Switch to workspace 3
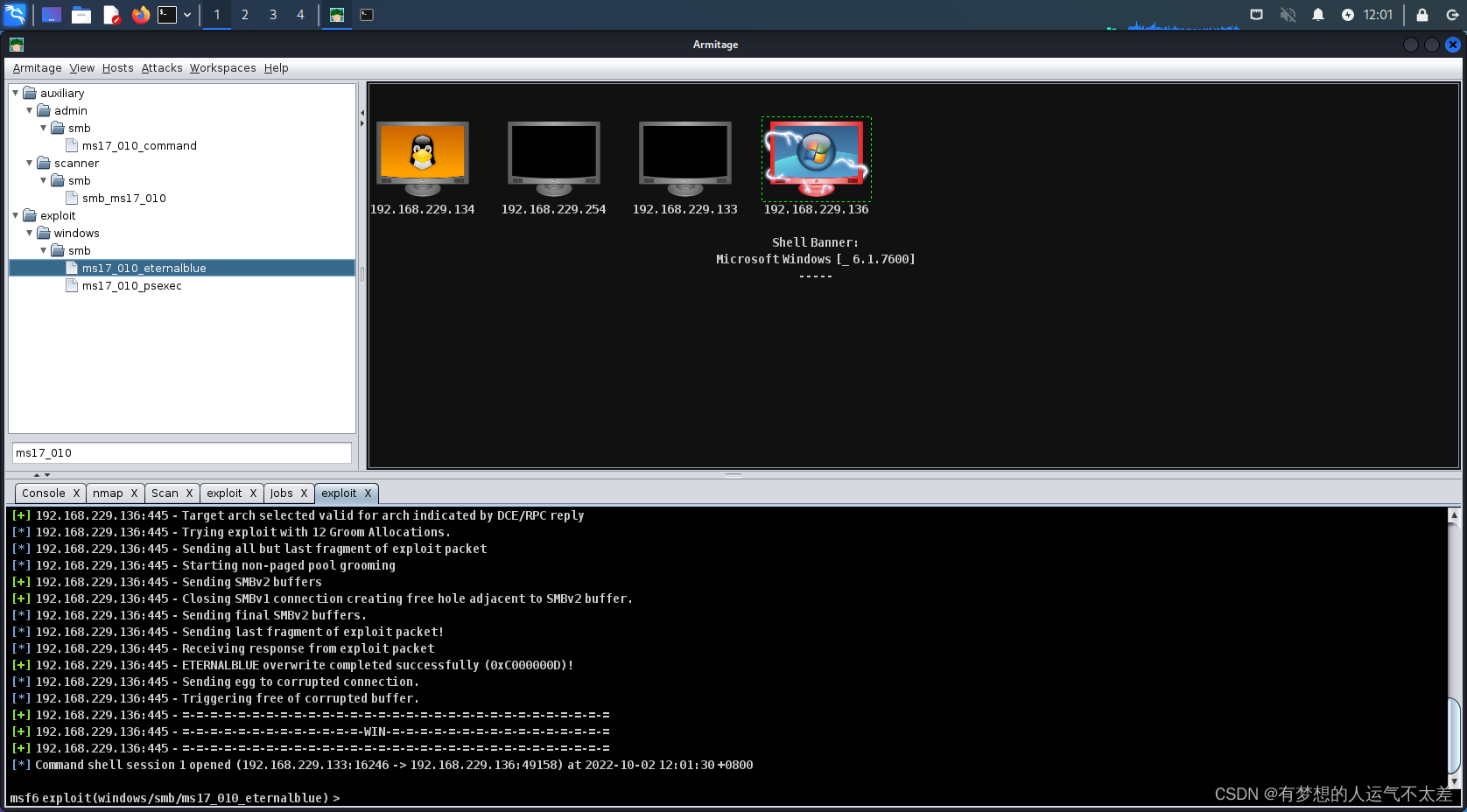1467x812 pixels. pos(273,15)
